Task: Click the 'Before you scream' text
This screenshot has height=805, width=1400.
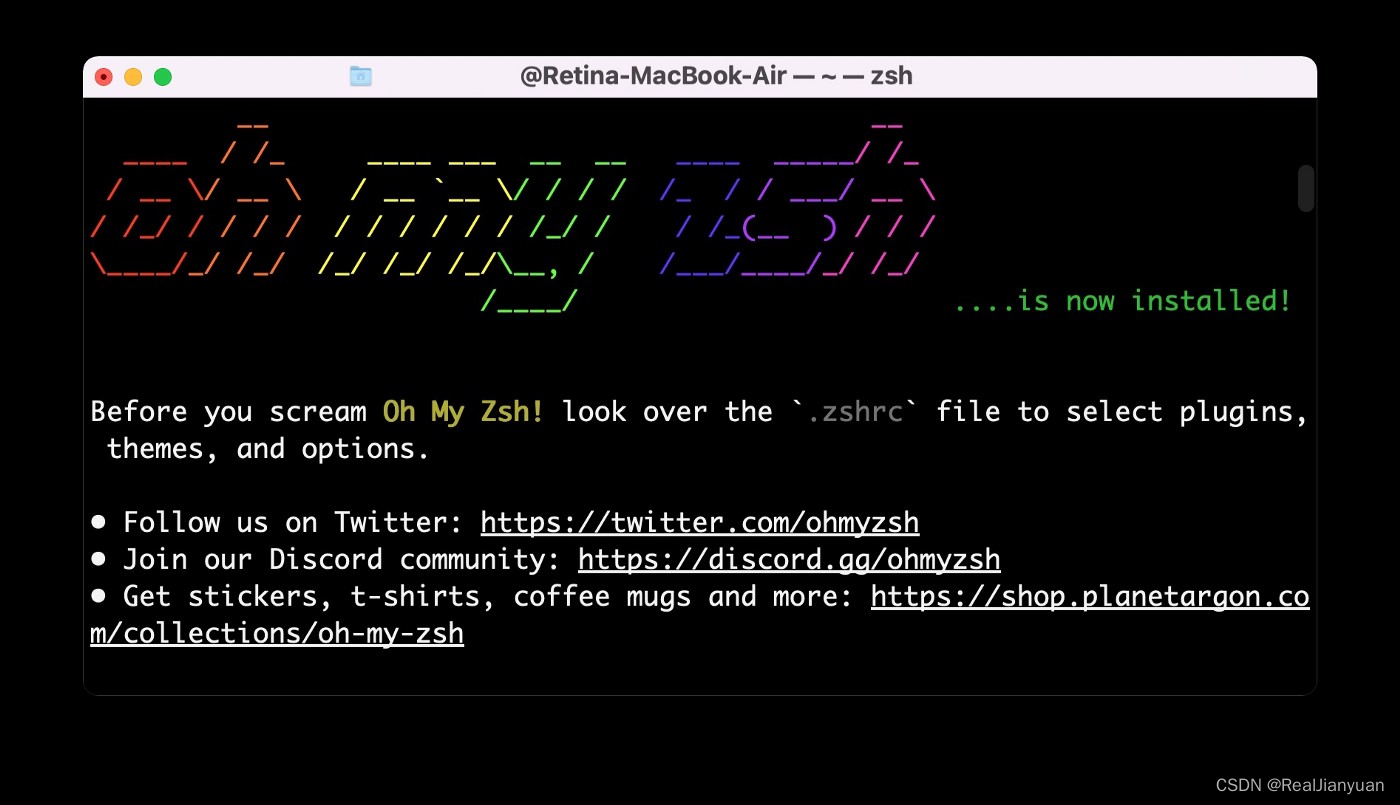Action: click(229, 412)
